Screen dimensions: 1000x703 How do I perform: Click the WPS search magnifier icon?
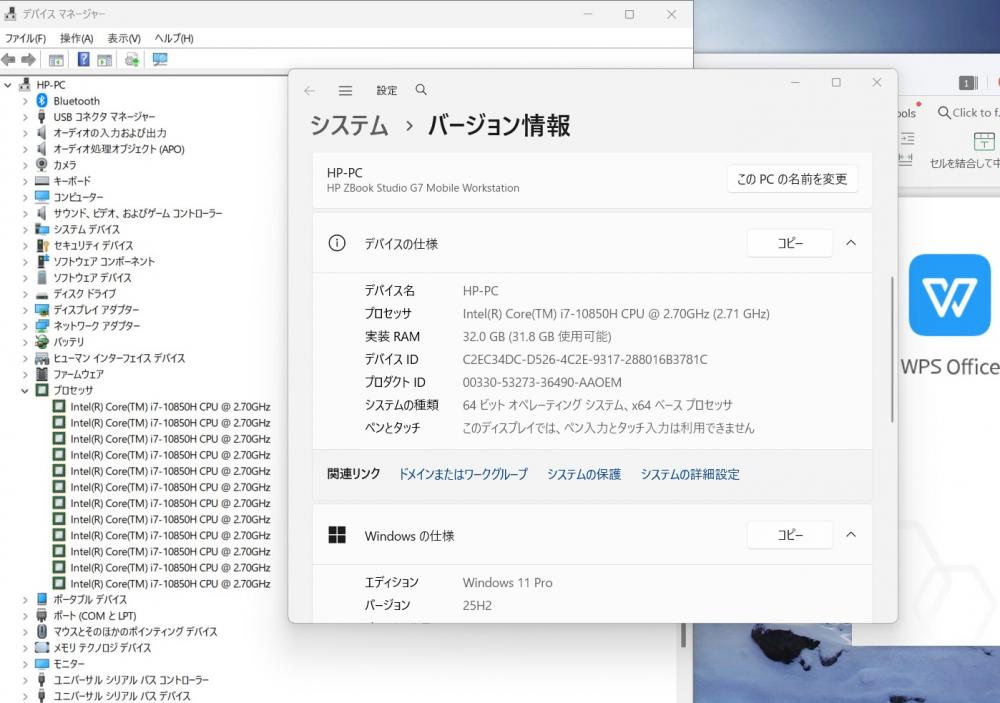coord(944,113)
